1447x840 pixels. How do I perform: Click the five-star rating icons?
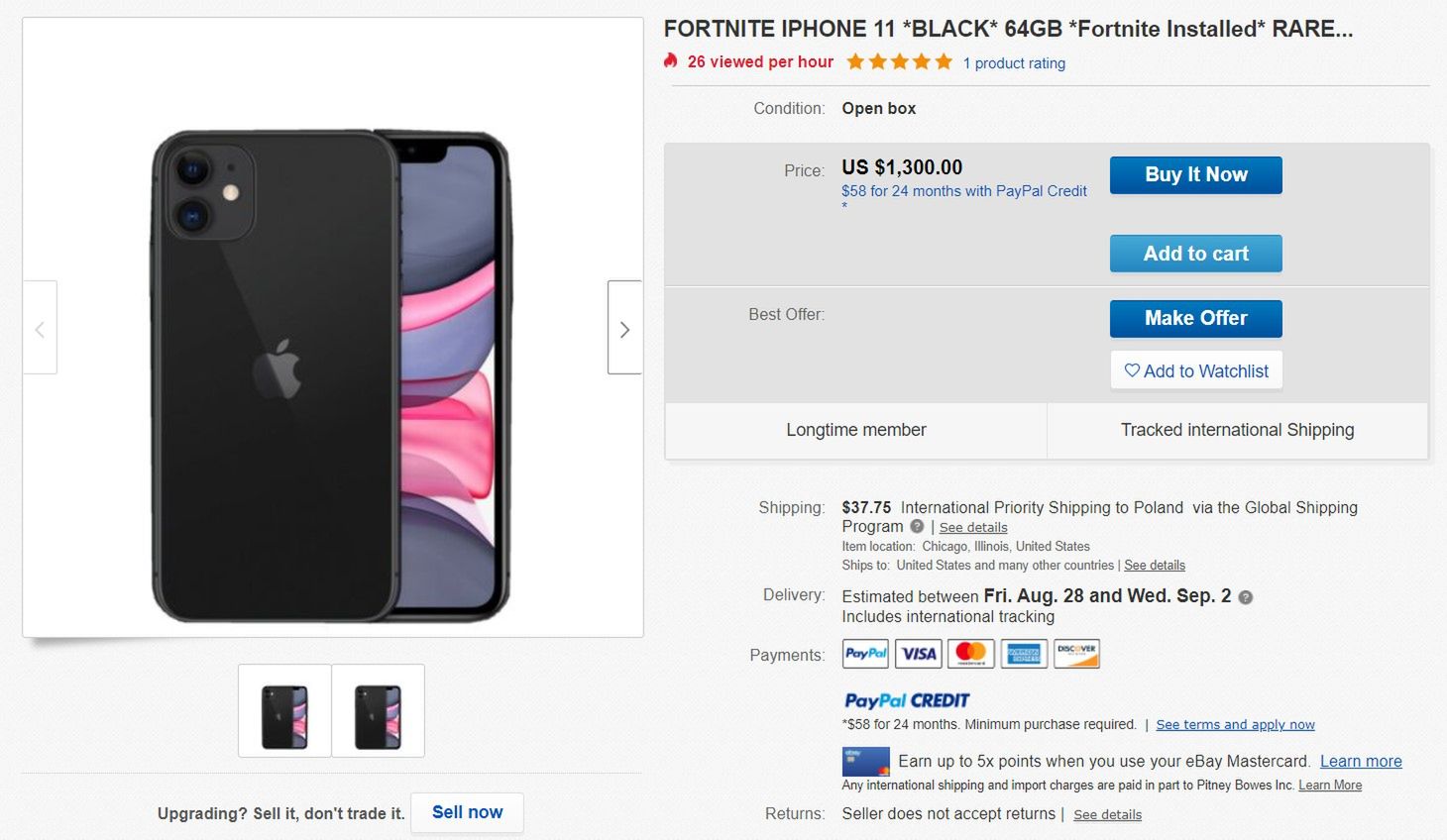pos(899,62)
